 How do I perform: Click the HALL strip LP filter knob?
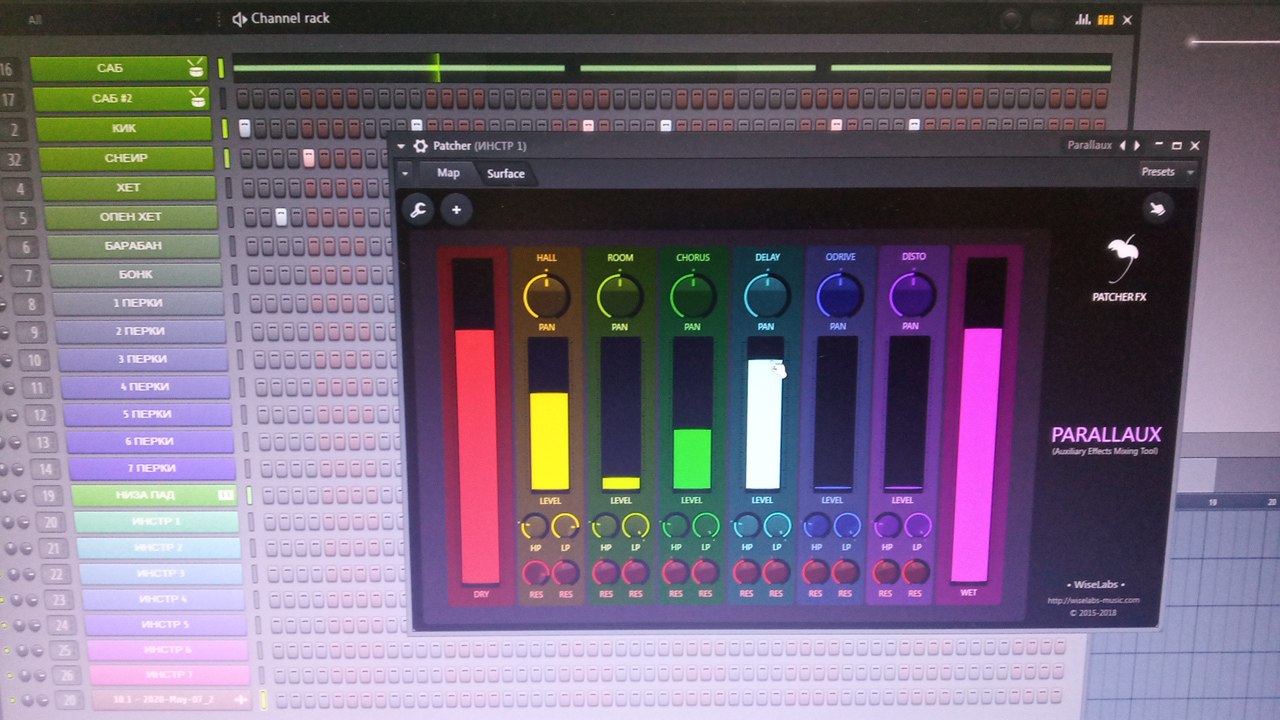tap(565, 526)
